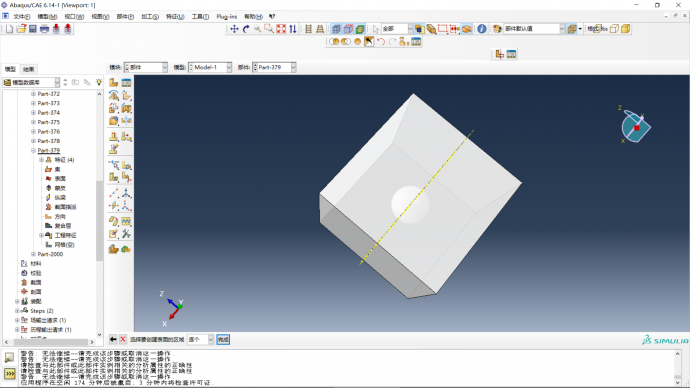Cancel the procedure with red X
The height and width of the screenshot is (388, 690).
(123, 340)
